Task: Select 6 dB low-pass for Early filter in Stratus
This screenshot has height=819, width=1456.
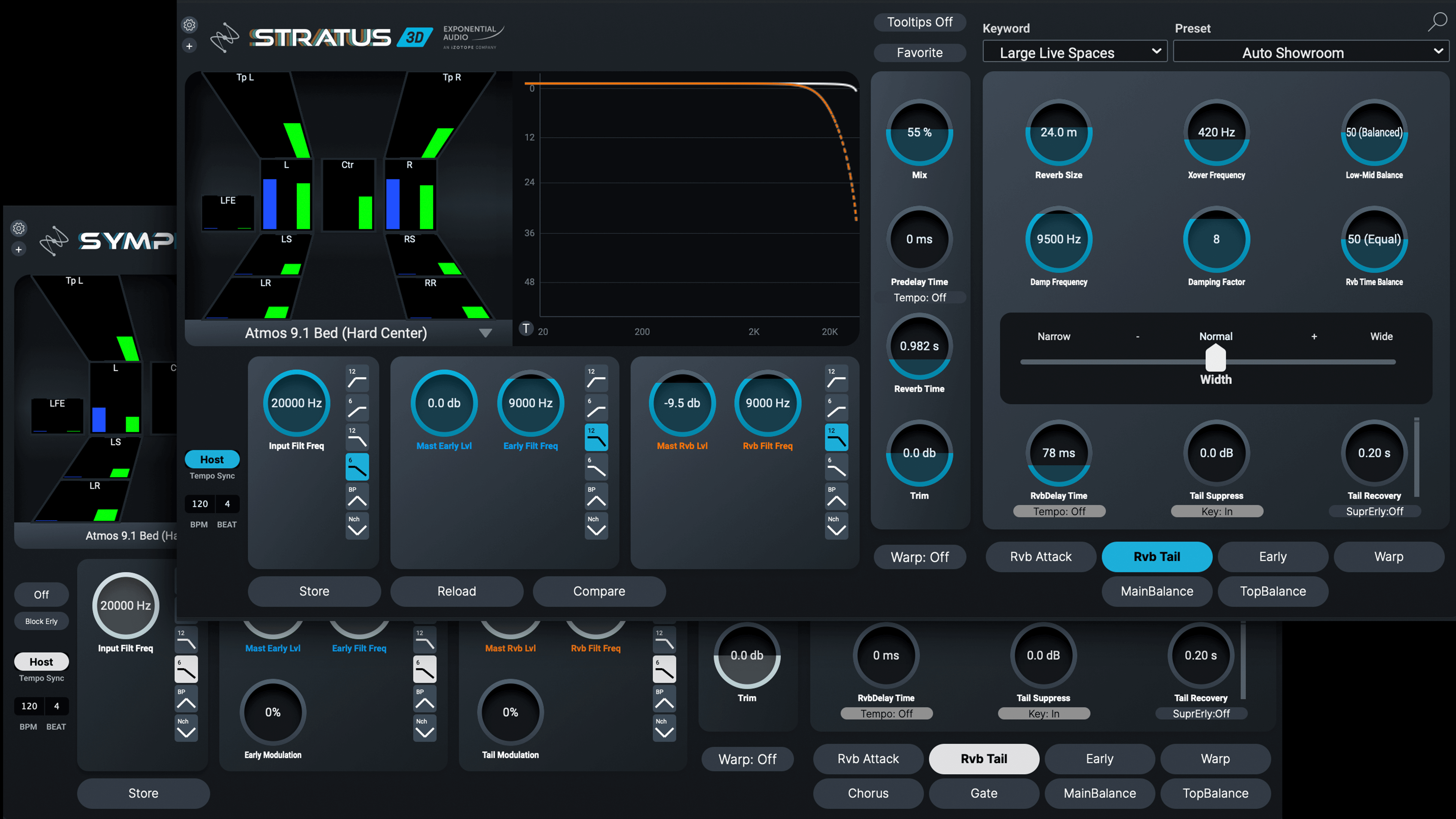Action: tap(596, 467)
